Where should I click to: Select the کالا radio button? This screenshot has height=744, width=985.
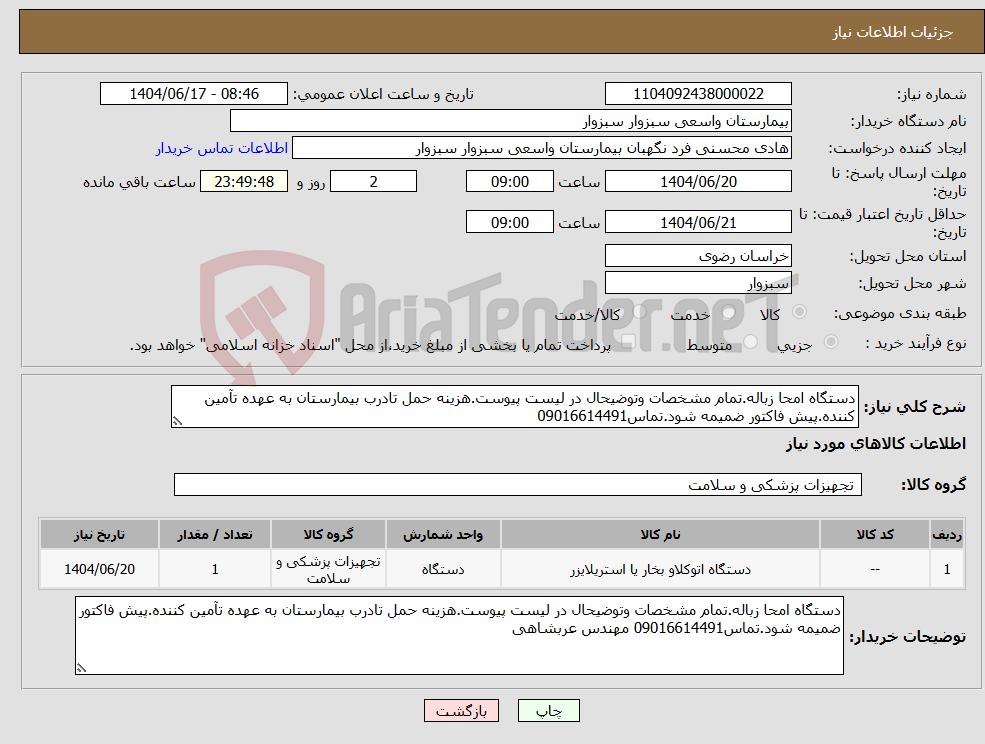point(798,310)
